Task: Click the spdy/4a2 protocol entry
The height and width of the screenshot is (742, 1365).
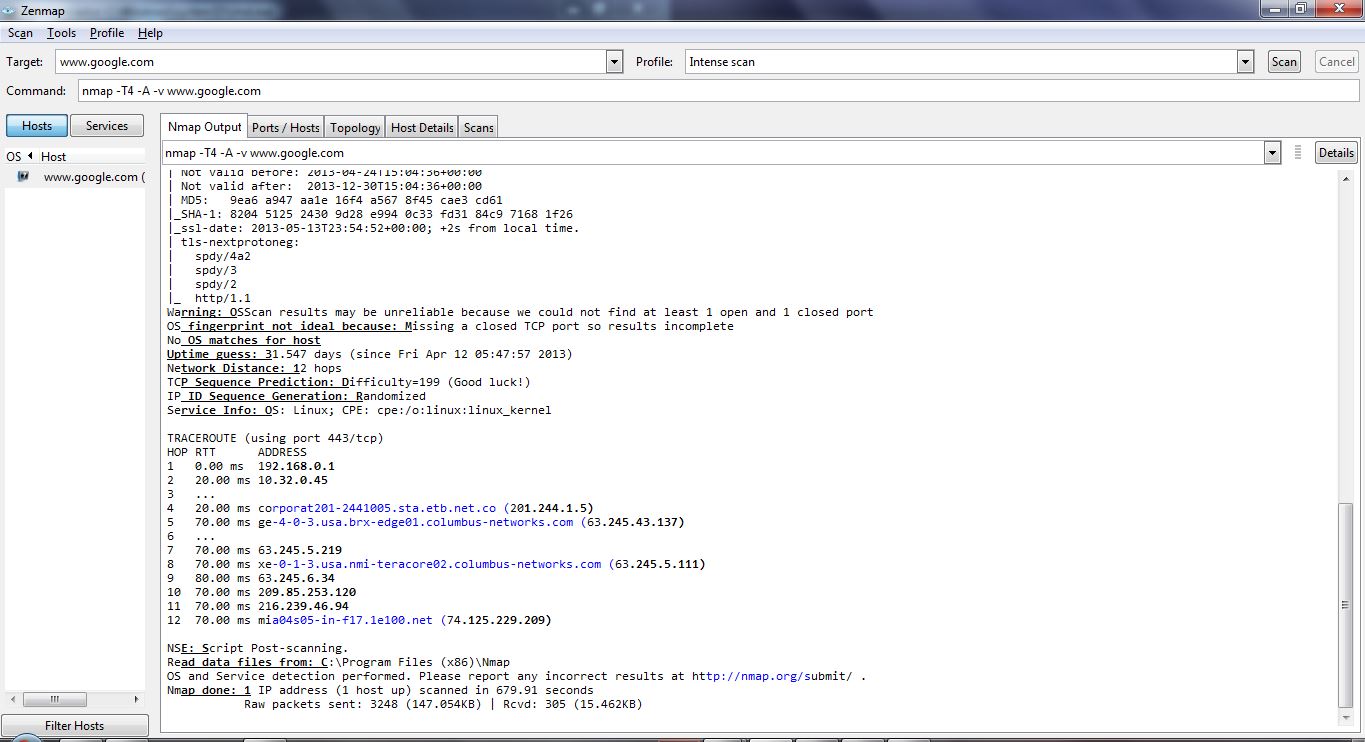Action: [x=223, y=256]
